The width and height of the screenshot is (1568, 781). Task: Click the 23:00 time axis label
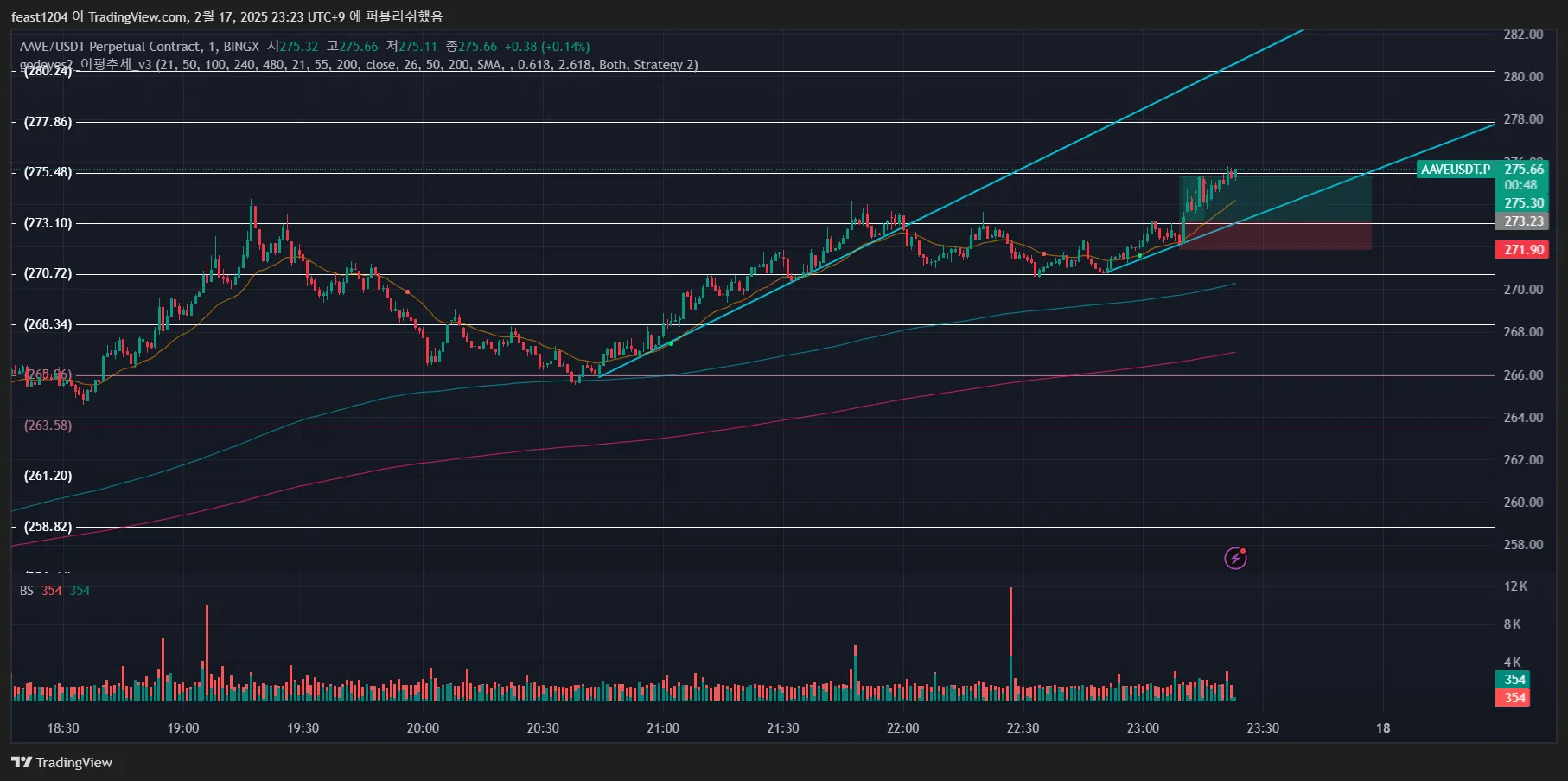coord(1143,728)
